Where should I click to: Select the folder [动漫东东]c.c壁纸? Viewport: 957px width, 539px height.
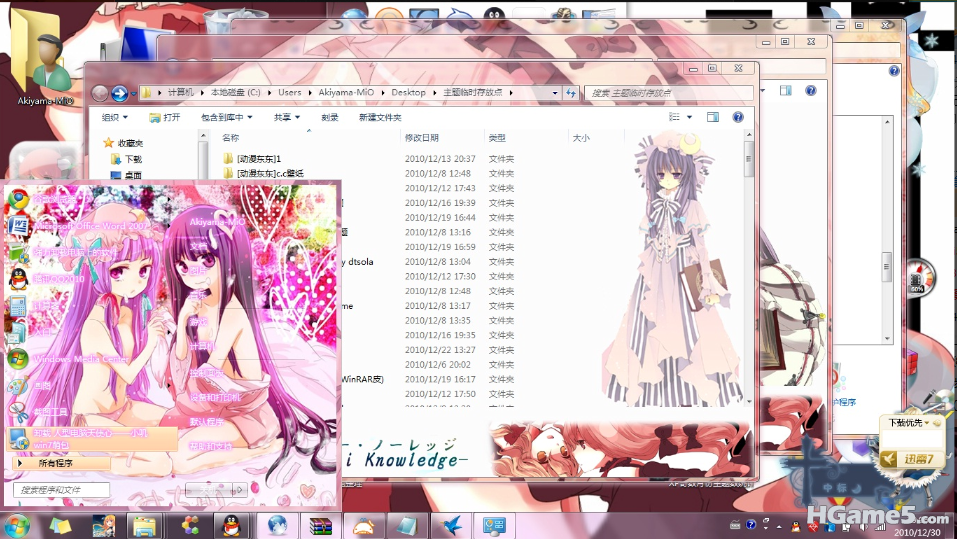coord(264,173)
